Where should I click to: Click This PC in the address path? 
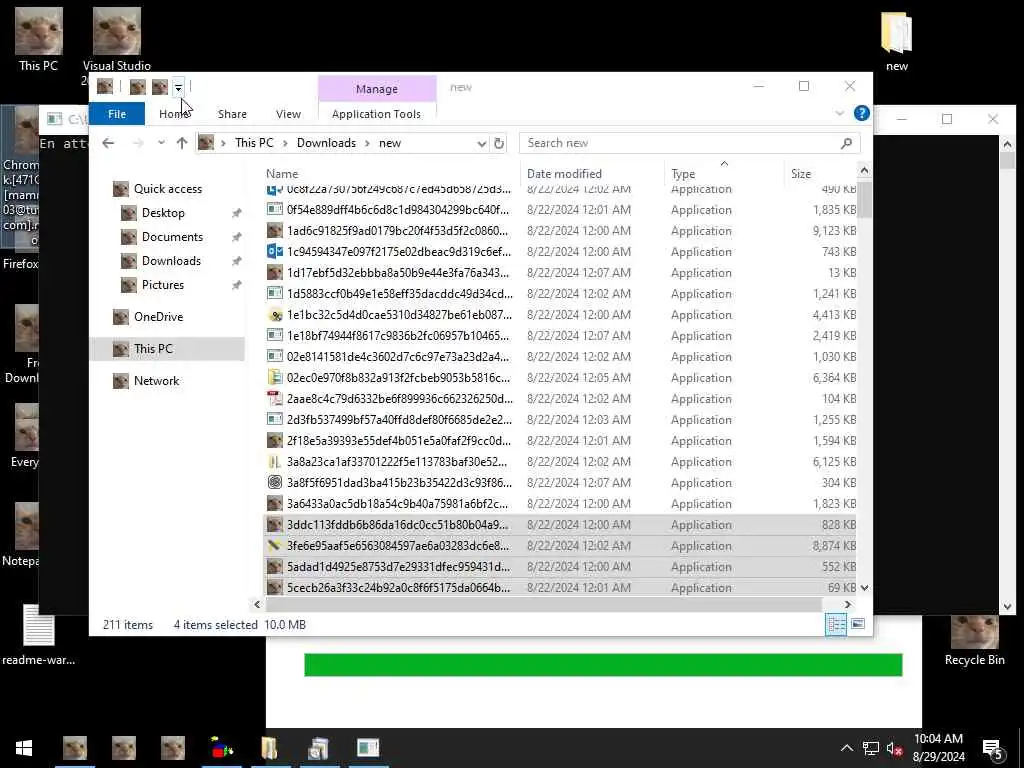[x=254, y=143]
